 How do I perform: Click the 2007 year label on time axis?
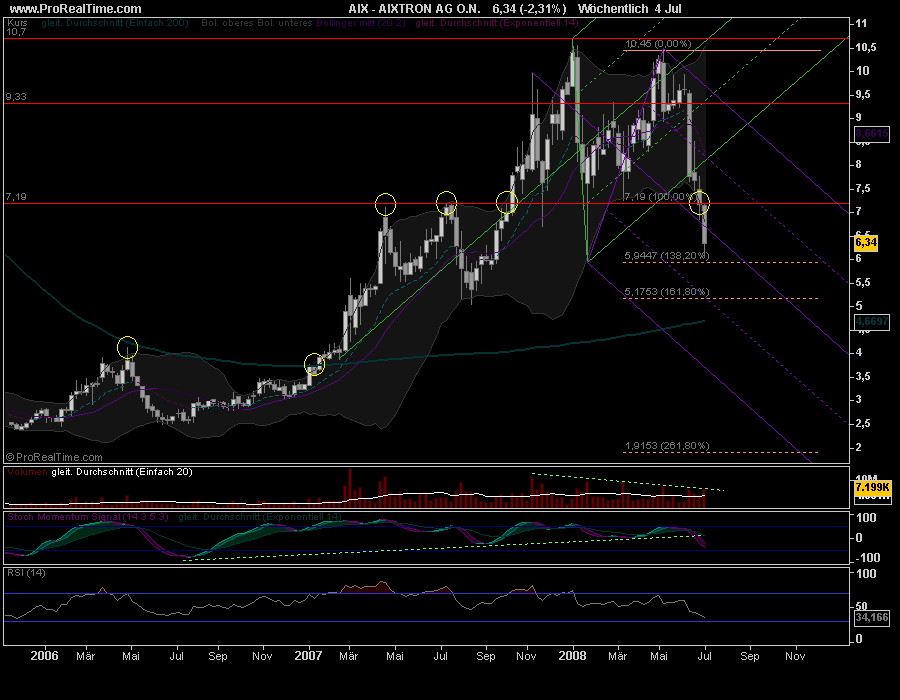click(308, 655)
